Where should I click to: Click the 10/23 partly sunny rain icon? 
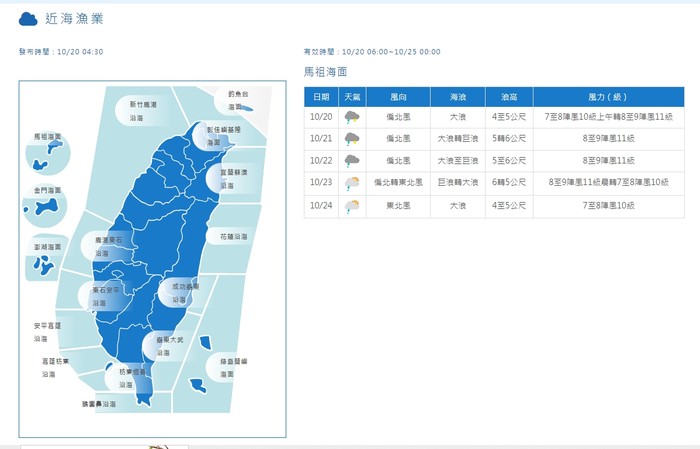point(352,183)
